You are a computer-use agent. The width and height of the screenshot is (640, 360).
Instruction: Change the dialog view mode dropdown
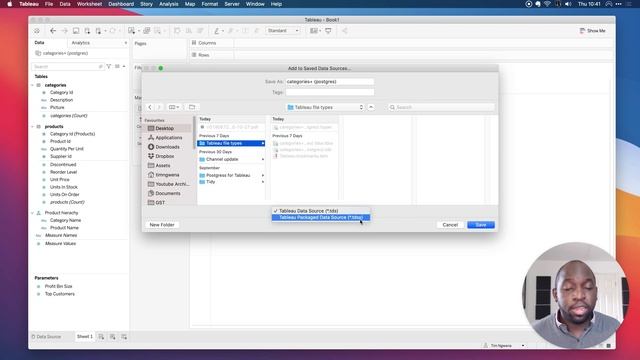[x=174, y=107]
